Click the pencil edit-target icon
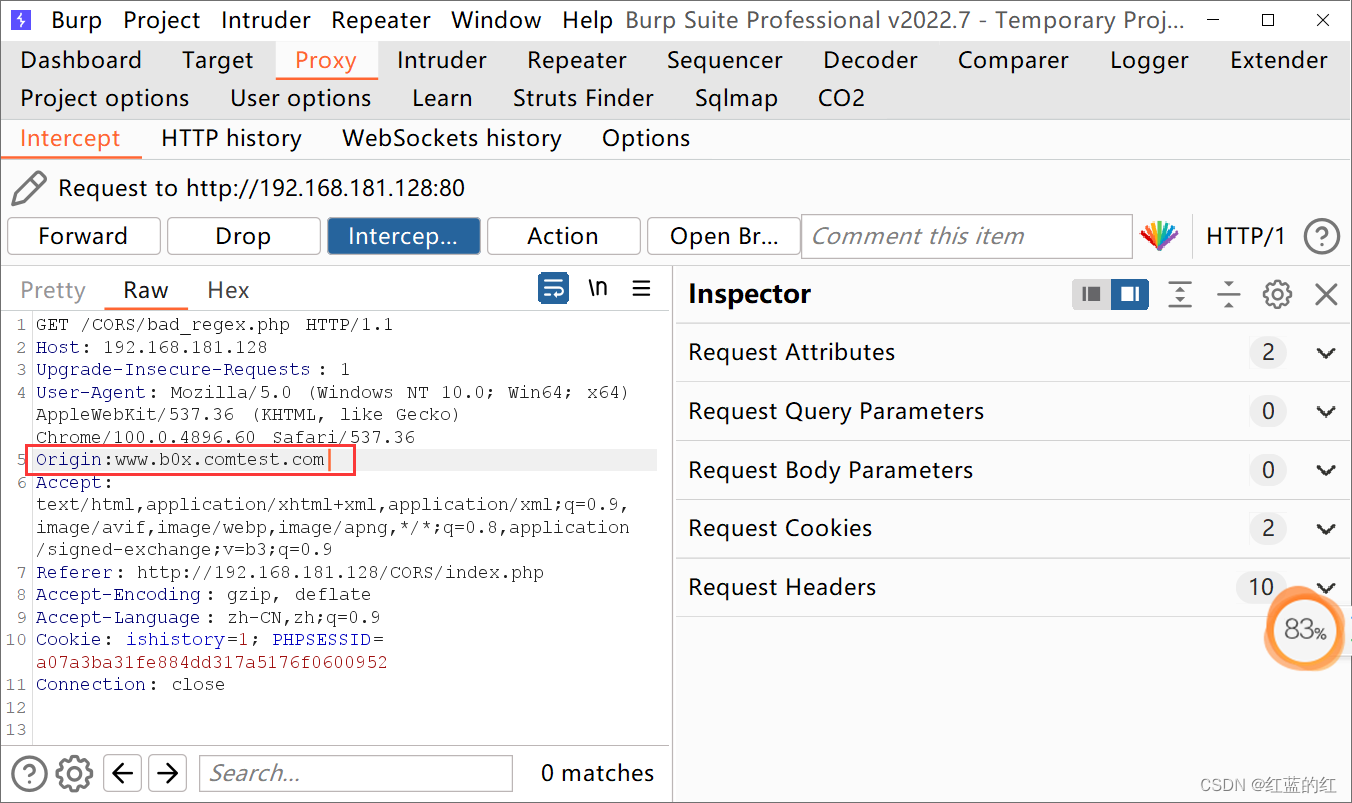 point(29,188)
